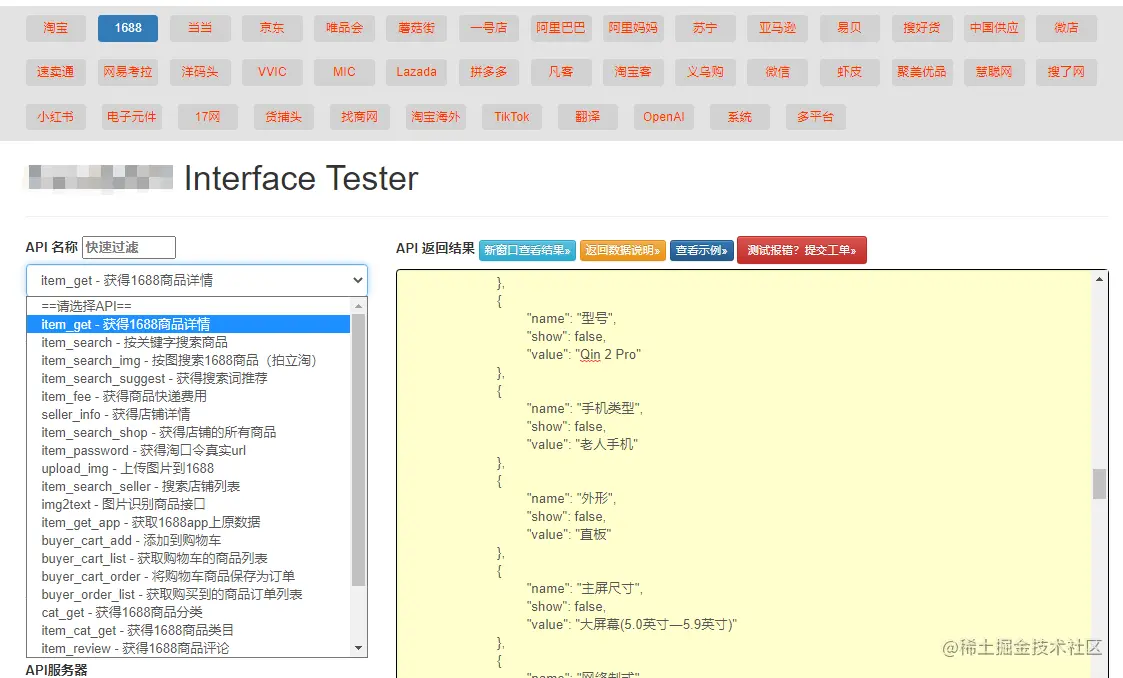Switch to the 义乌购 tab
Viewport: 1123px width, 678px height.
(x=705, y=72)
